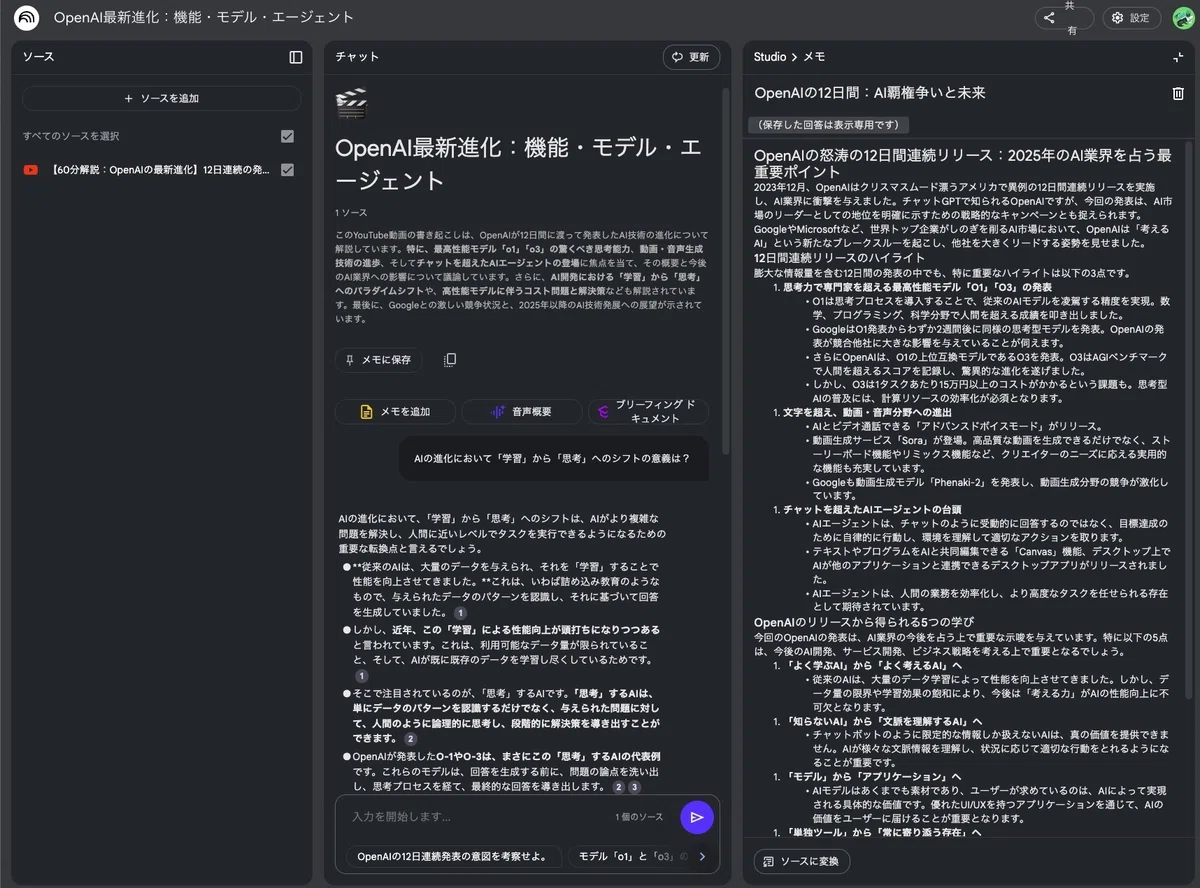Click the note title OpenAIの12日間：AI覇権争いと未来

(870, 93)
